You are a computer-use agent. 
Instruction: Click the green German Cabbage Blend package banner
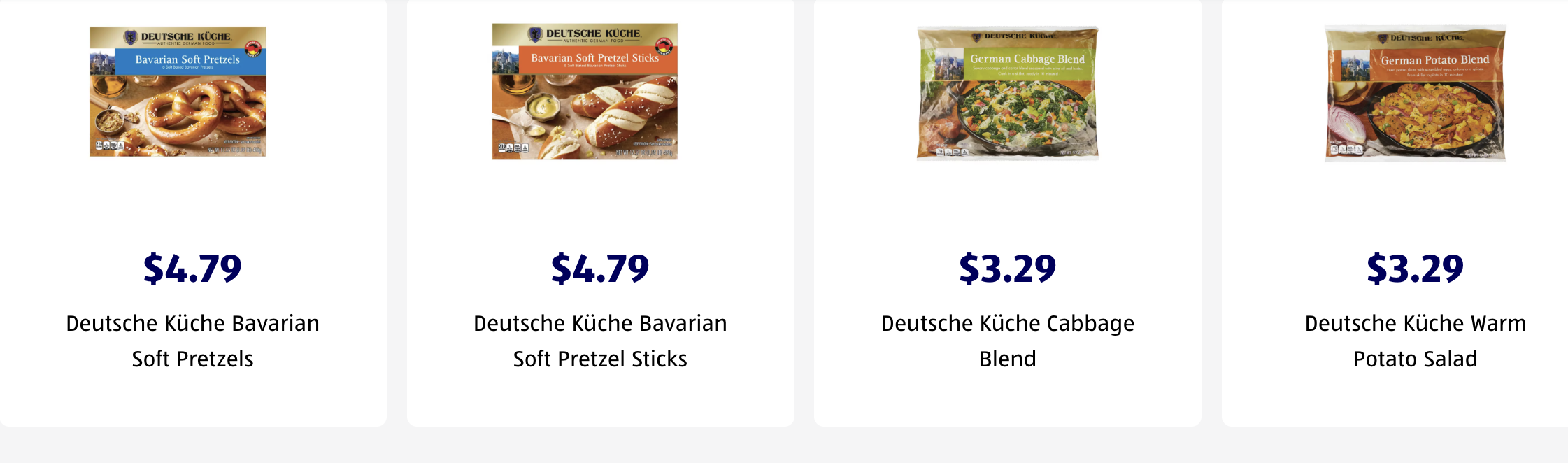pyautogui.click(x=1027, y=61)
